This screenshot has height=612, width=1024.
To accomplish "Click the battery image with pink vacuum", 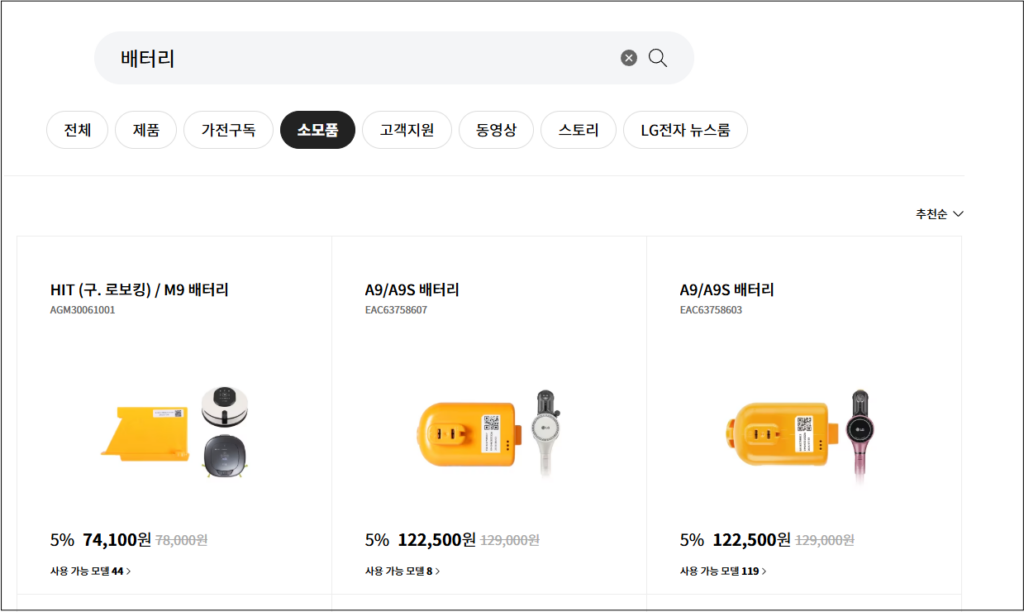I will [x=801, y=436].
